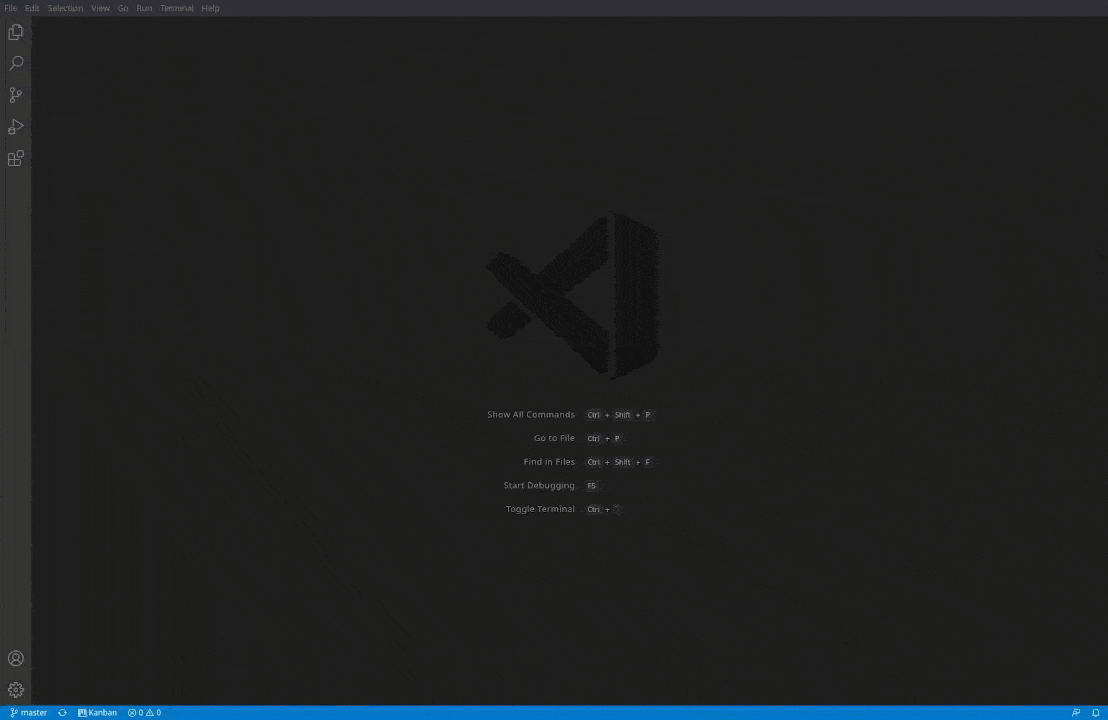Image resolution: width=1108 pixels, height=720 pixels.
Task: Open the File menu
Action: [11, 8]
